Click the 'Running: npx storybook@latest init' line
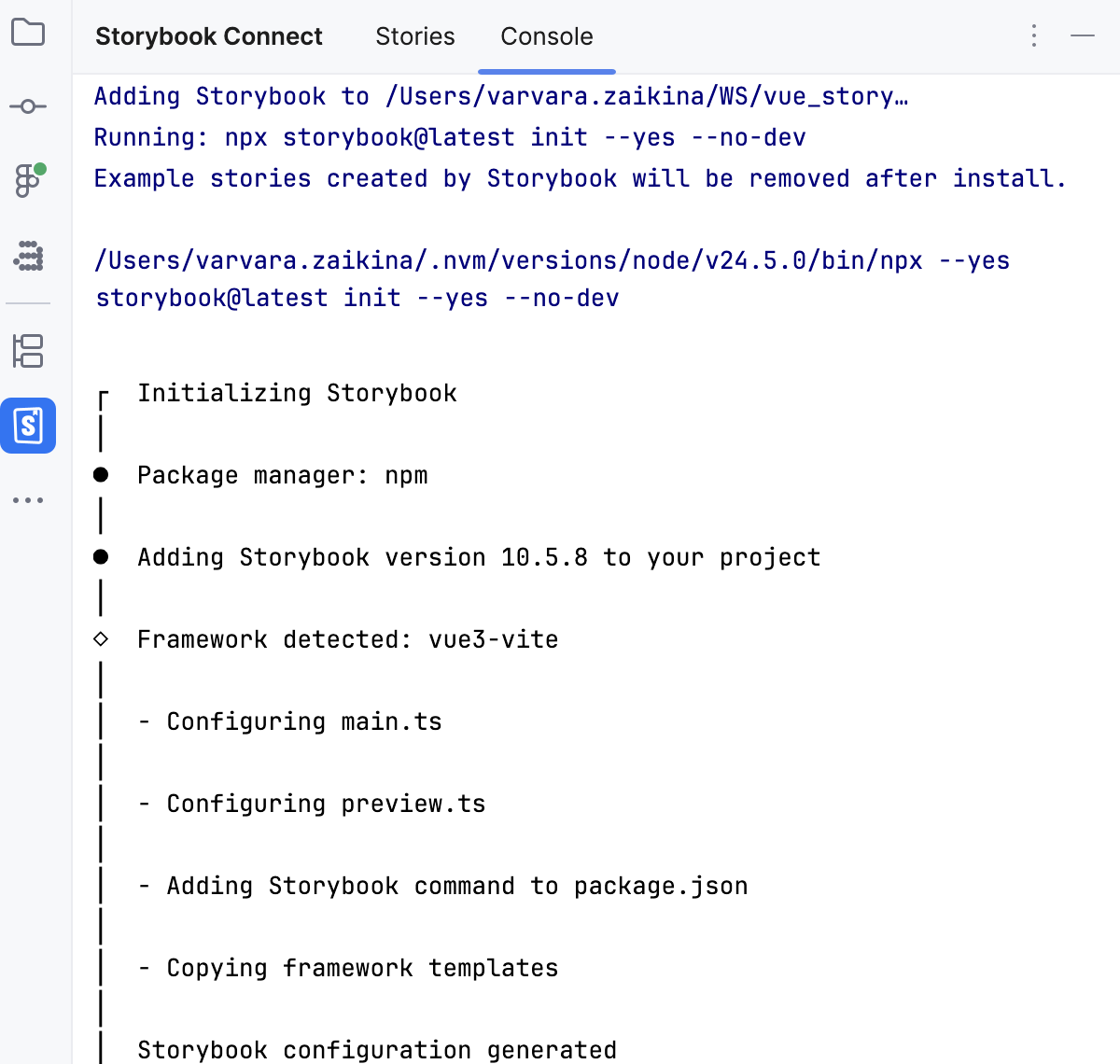 coord(450,137)
